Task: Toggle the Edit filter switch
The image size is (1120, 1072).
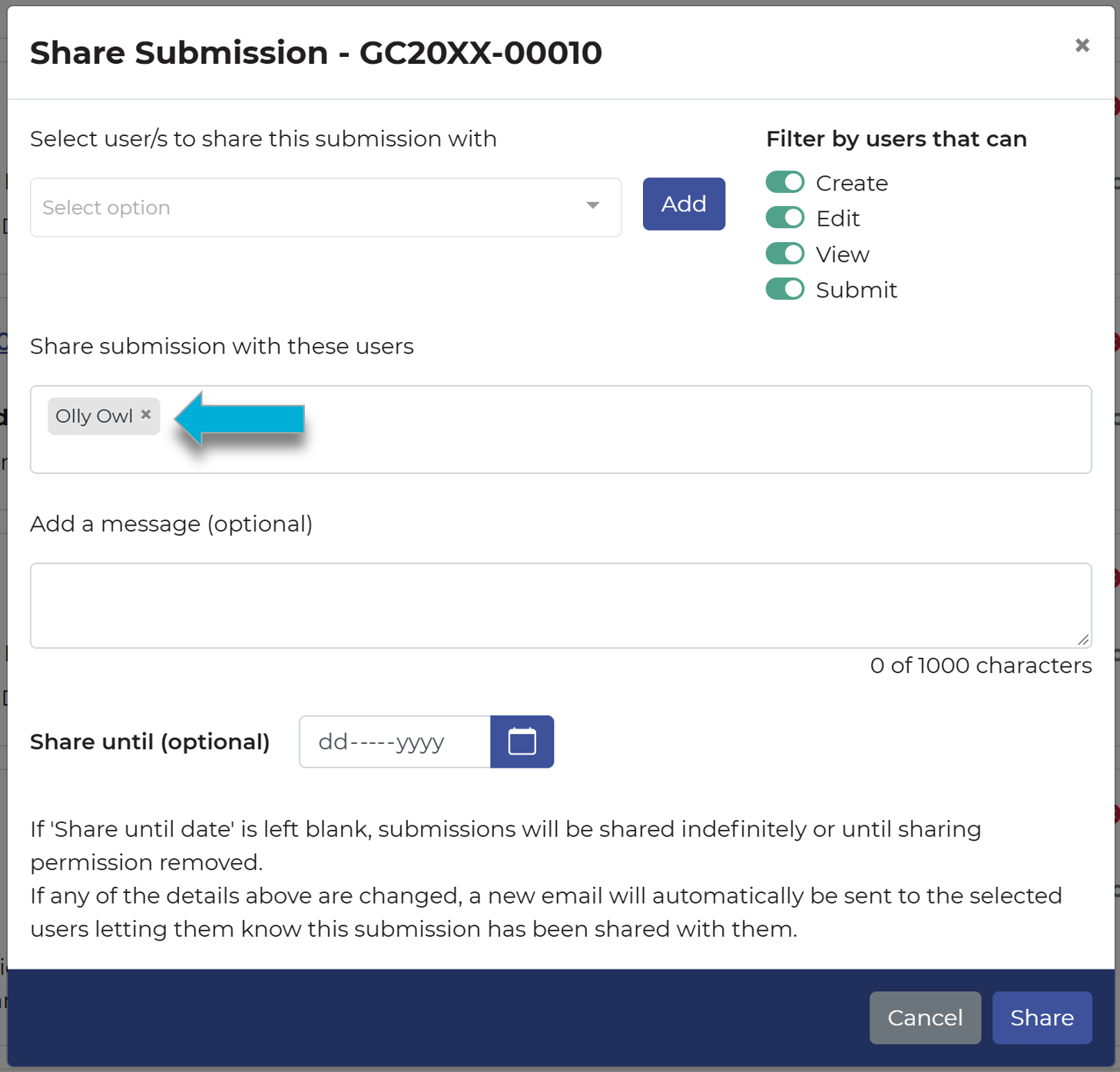Action: [785, 217]
